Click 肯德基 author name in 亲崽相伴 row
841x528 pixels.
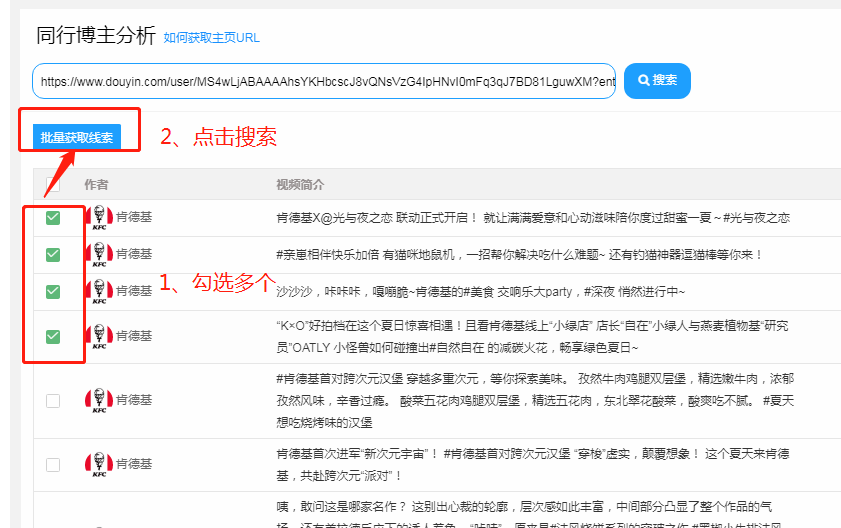click(x=134, y=254)
